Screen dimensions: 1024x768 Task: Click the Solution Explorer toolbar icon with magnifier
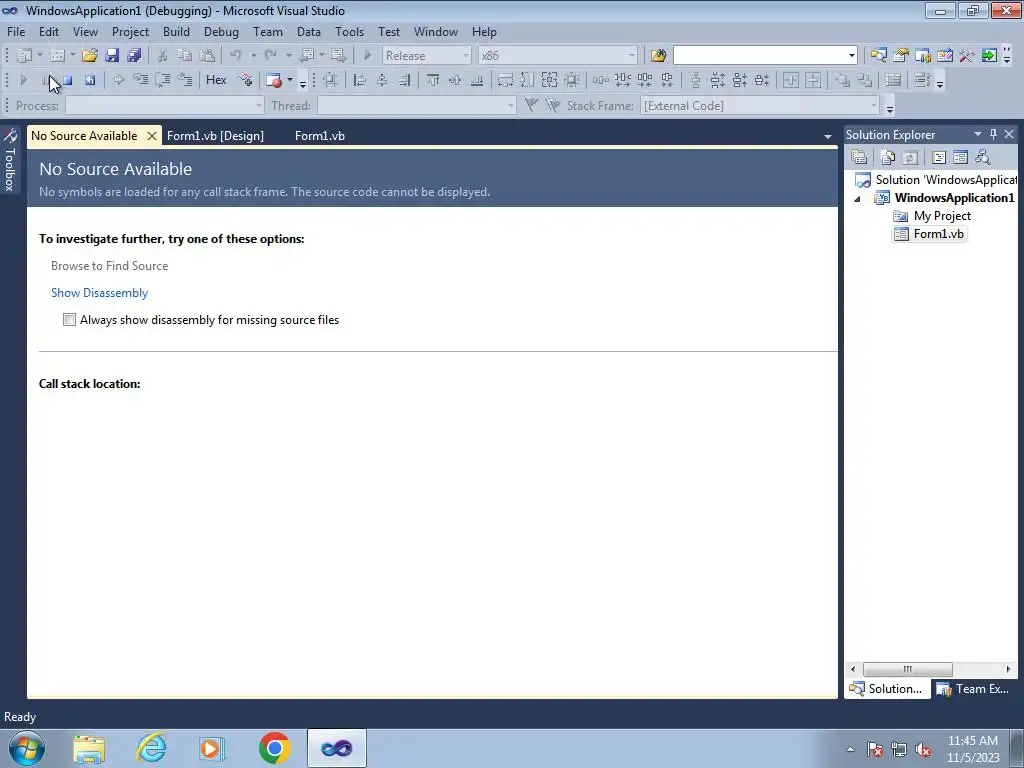pos(878,56)
